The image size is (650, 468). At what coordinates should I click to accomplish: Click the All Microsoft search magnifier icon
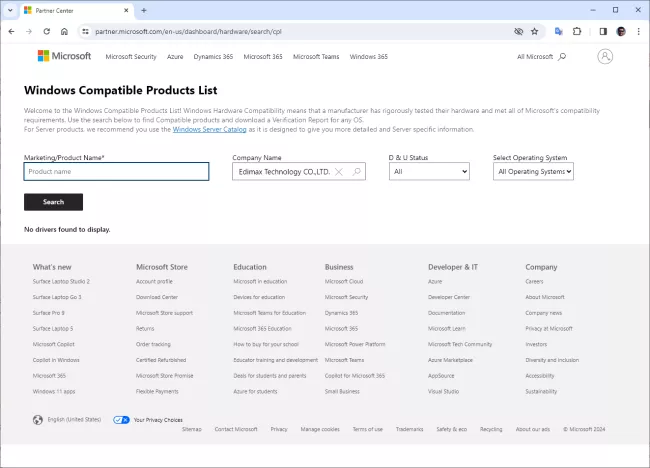coord(562,57)
